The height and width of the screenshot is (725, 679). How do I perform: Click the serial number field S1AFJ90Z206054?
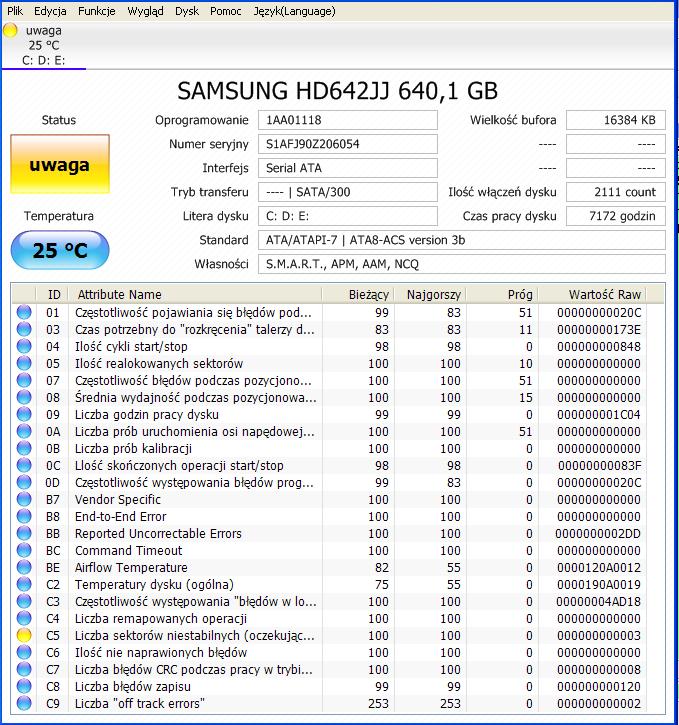(348, 144)
